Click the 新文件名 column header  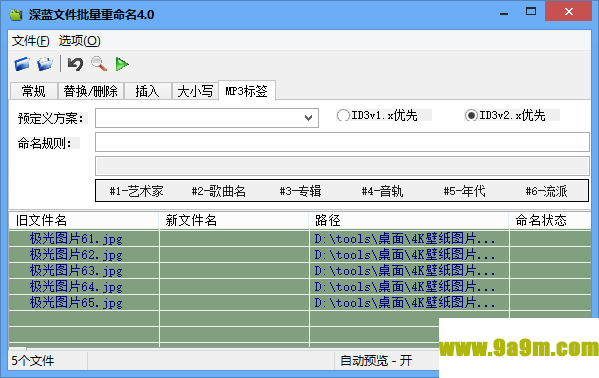pyautogui.click(x=234, y=220)
